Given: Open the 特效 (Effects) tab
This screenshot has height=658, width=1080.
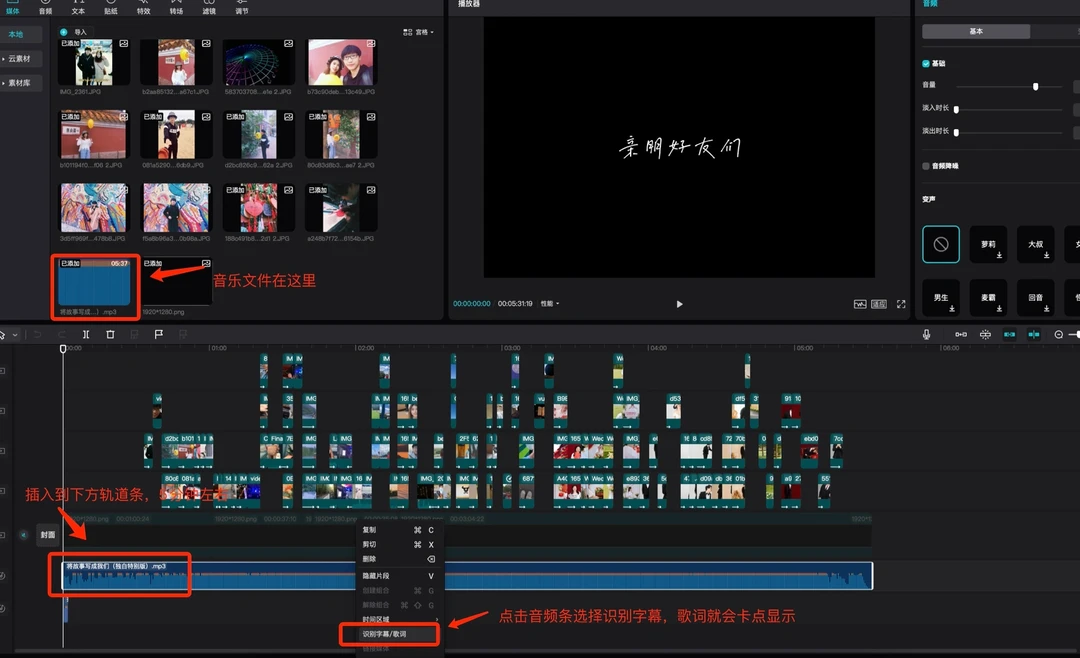Looking at the screenshot, I should point(143,7).
